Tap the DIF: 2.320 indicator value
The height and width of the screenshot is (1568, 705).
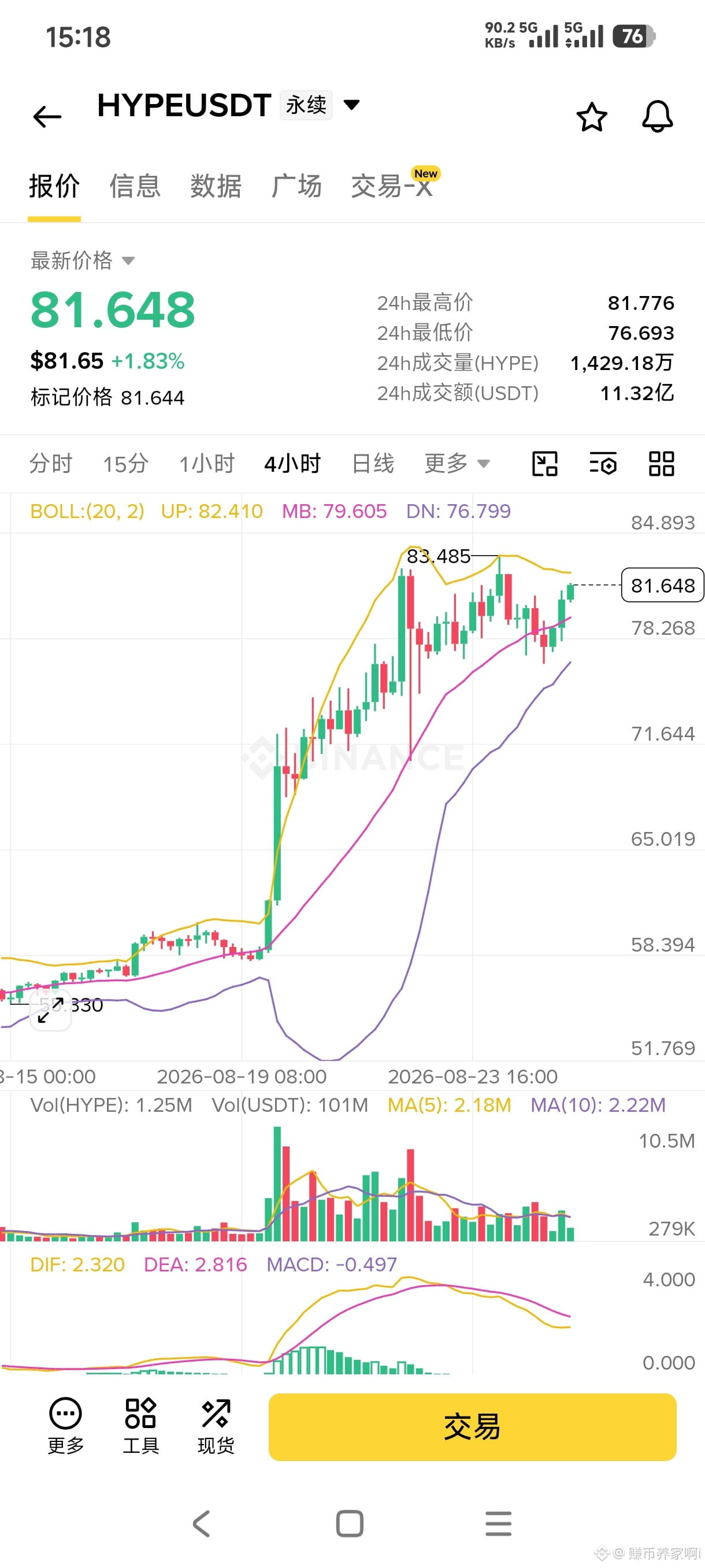(x=77, y=1265)
